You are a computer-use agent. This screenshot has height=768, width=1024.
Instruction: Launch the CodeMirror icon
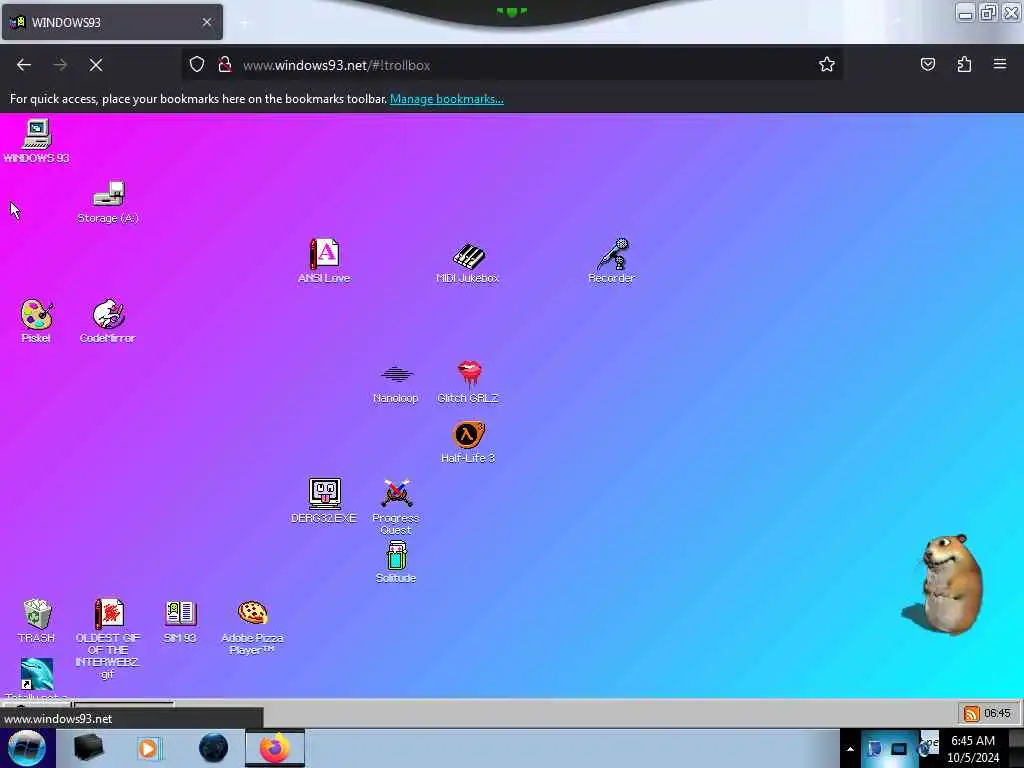click(108, 314)
